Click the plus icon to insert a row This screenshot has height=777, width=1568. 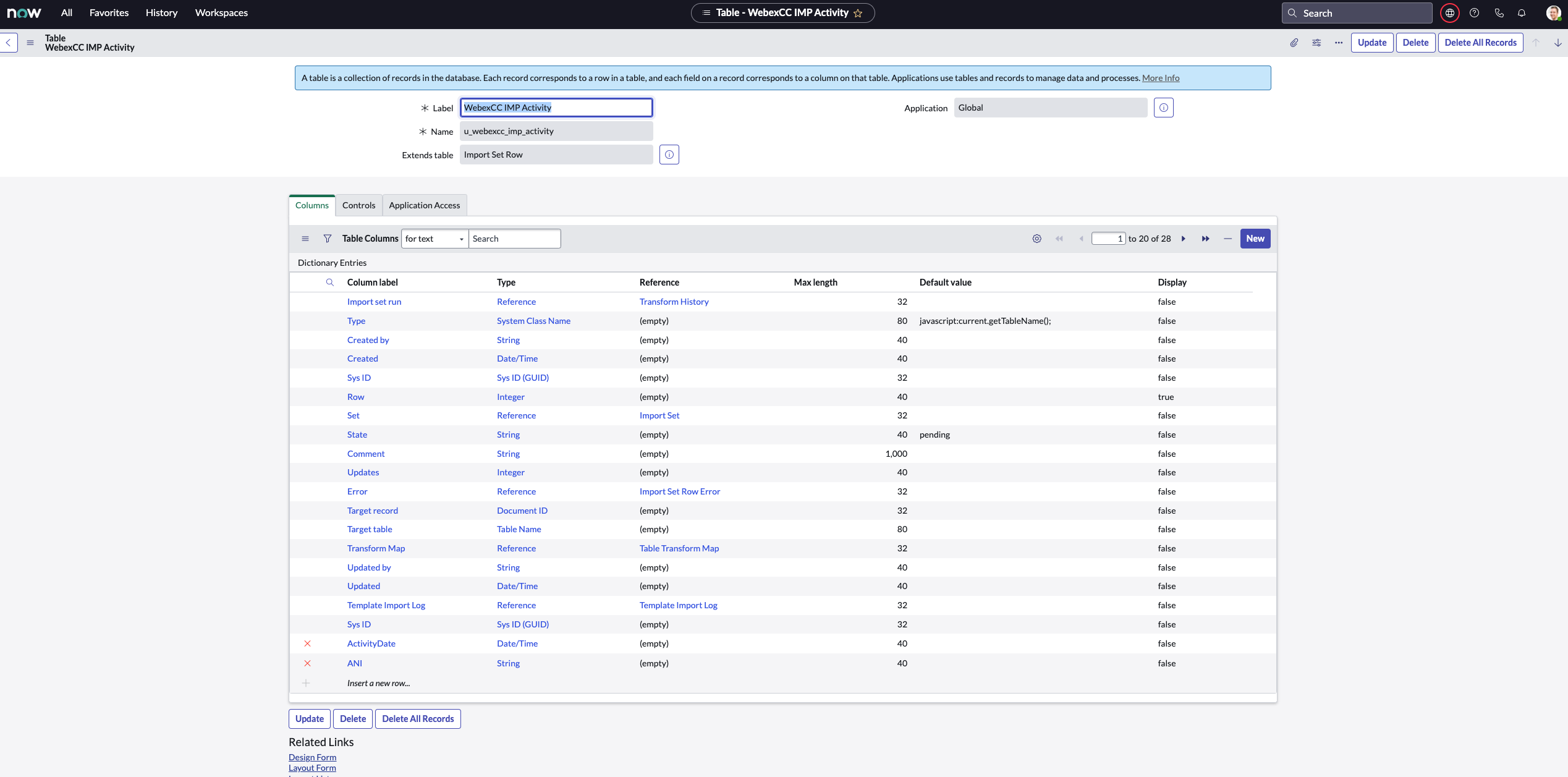[306, 683]
